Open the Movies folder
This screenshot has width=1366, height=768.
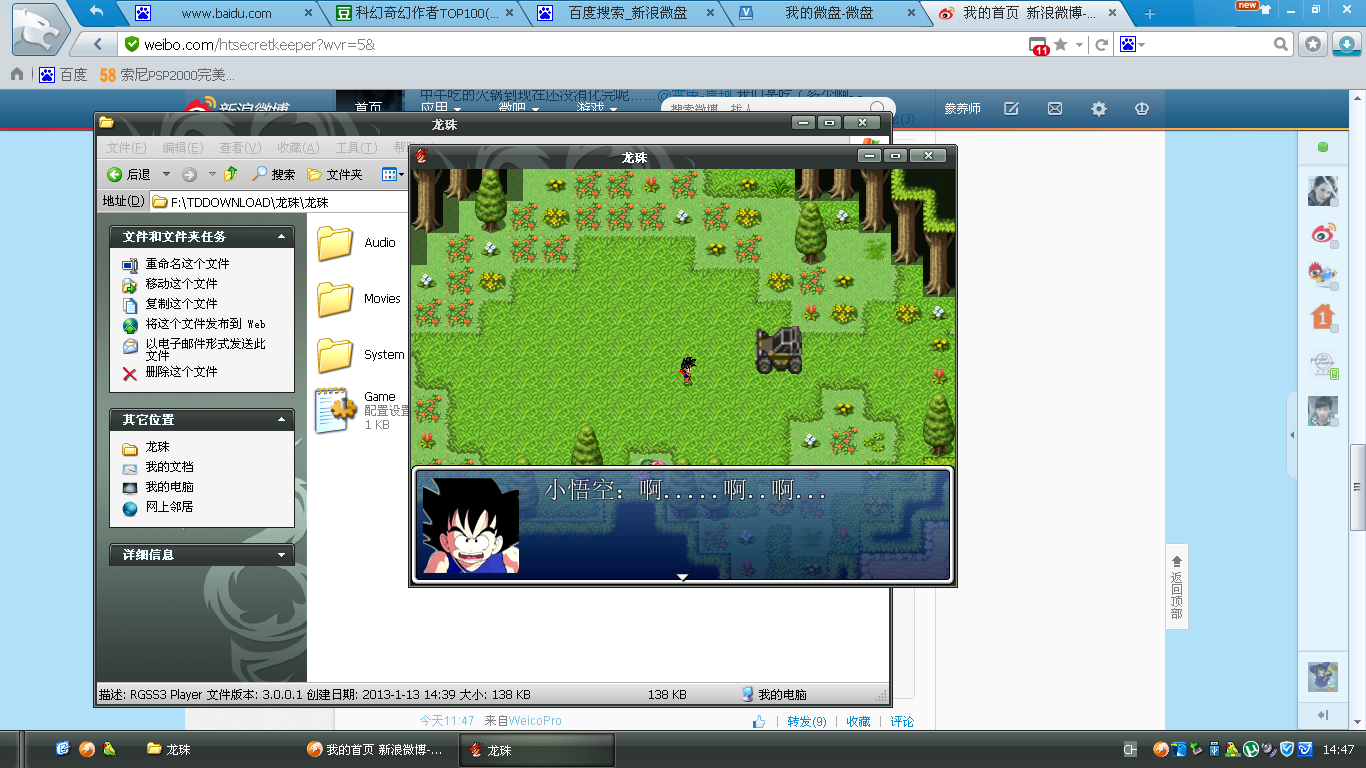tap(358, 299)
